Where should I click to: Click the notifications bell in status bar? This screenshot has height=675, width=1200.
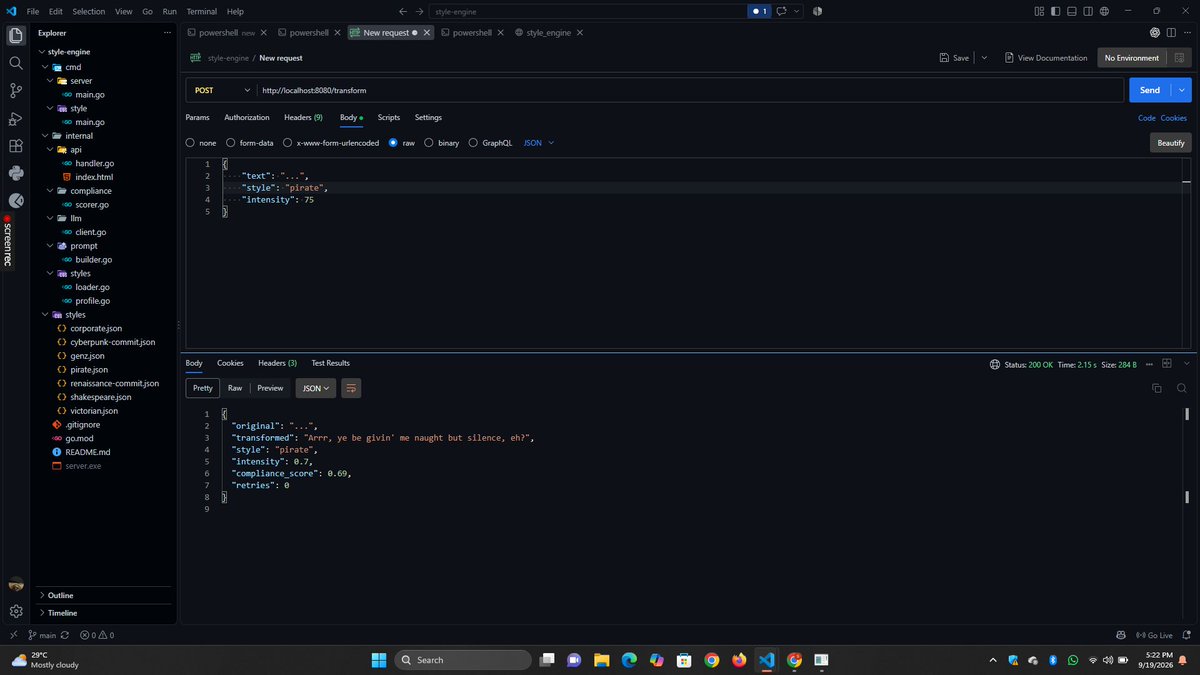coord(1188,635)
